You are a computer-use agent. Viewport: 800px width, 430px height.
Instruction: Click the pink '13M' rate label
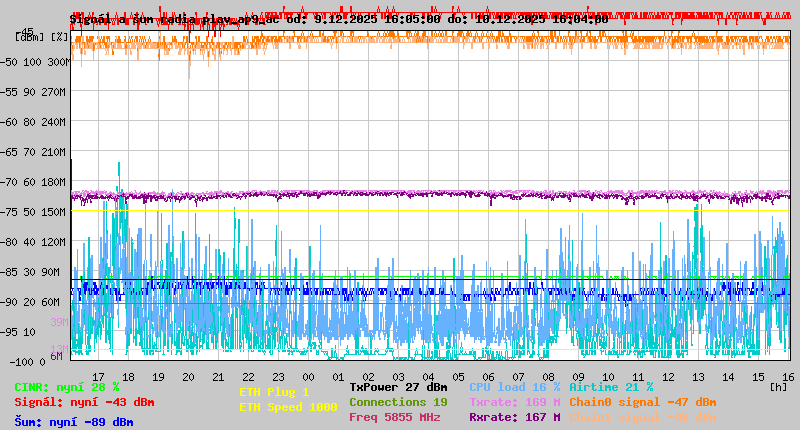pyautogui.click(x=59, y=349)
